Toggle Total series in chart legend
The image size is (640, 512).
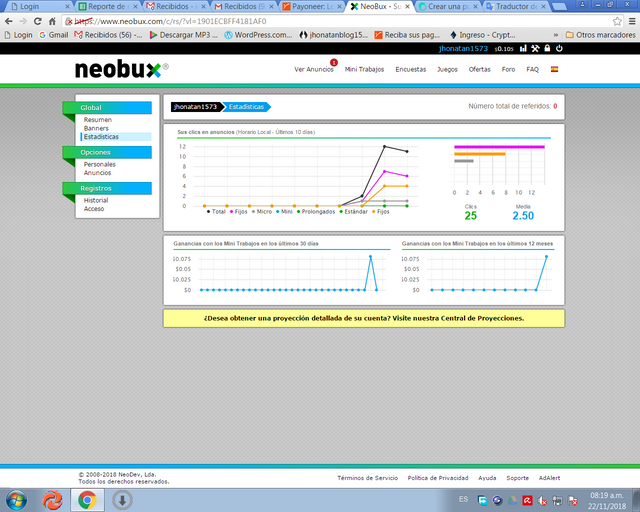(216, 211)
